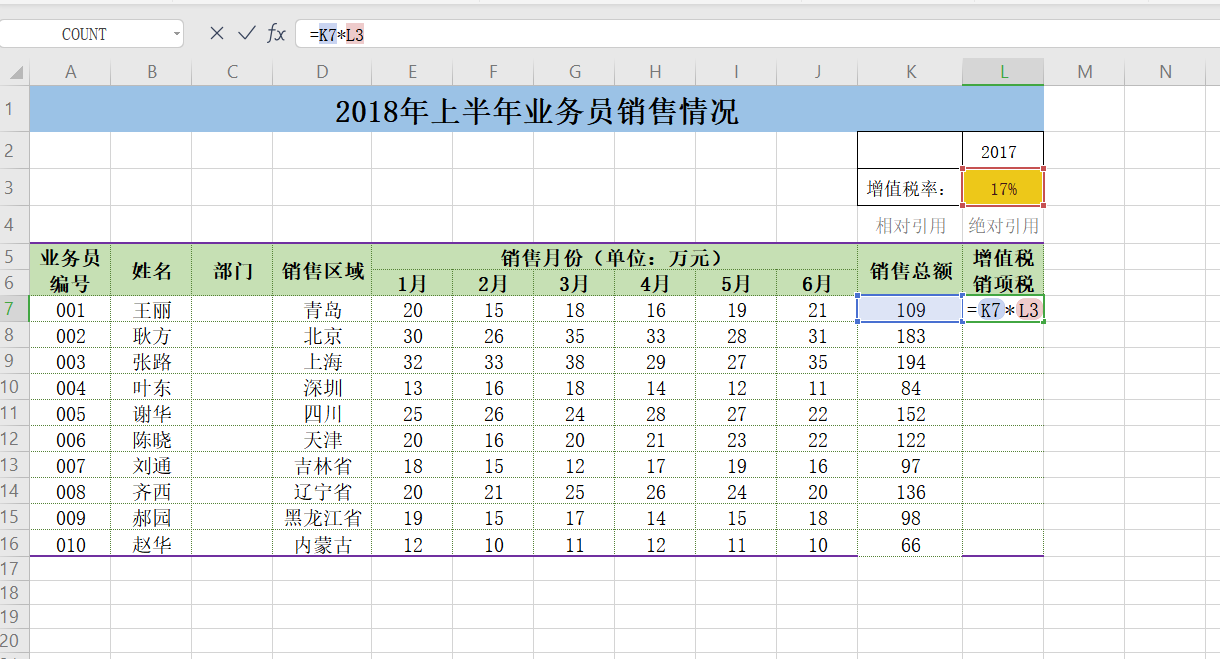
Task: Confirm the formula with the checkmark icon
Action: (x=247, y=33)
